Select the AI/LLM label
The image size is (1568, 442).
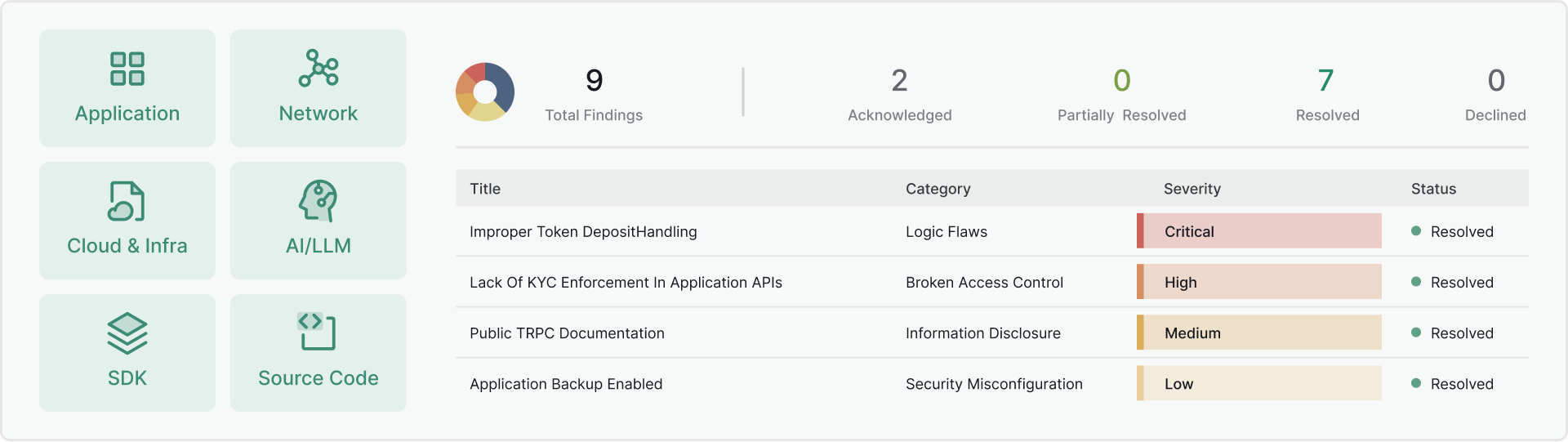coord(318,246)
